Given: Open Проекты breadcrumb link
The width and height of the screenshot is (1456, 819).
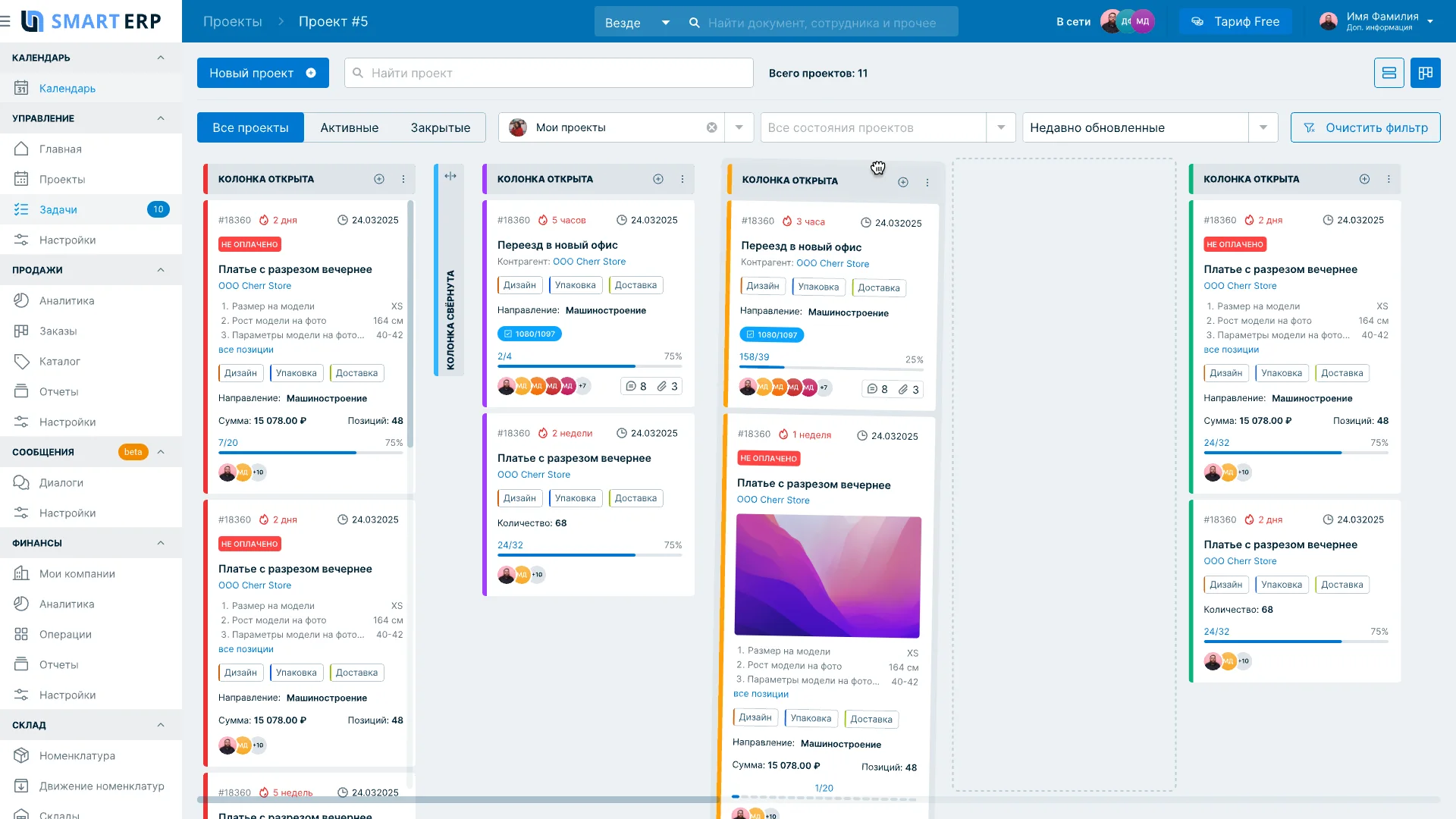Looking at the screenshot, I should pos(233,21).
